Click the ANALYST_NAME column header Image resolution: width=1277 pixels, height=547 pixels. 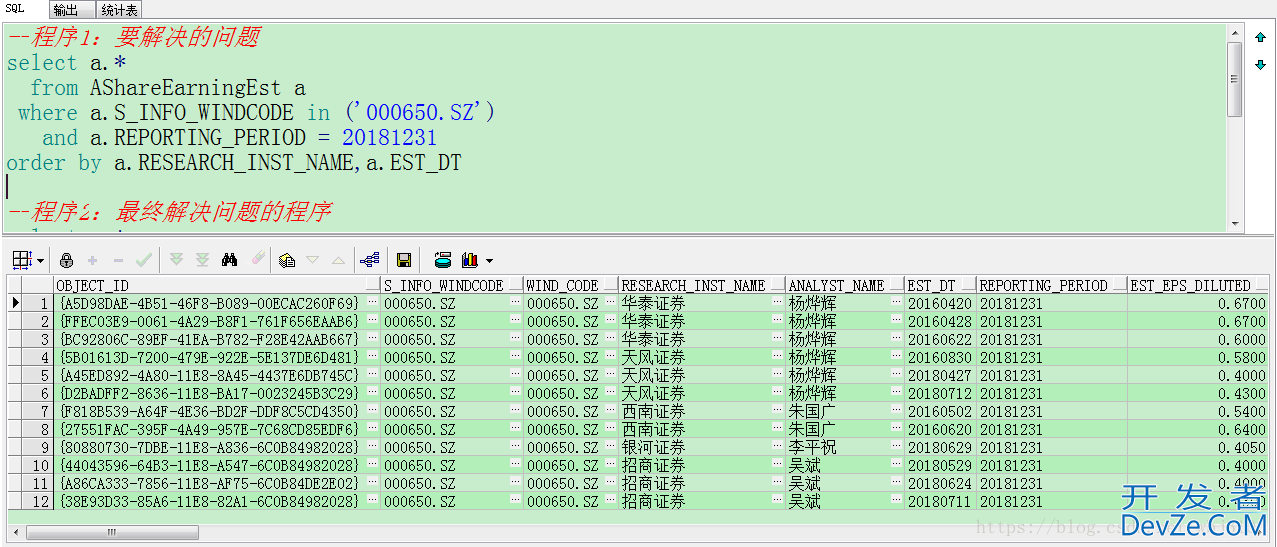pos(845,285)
